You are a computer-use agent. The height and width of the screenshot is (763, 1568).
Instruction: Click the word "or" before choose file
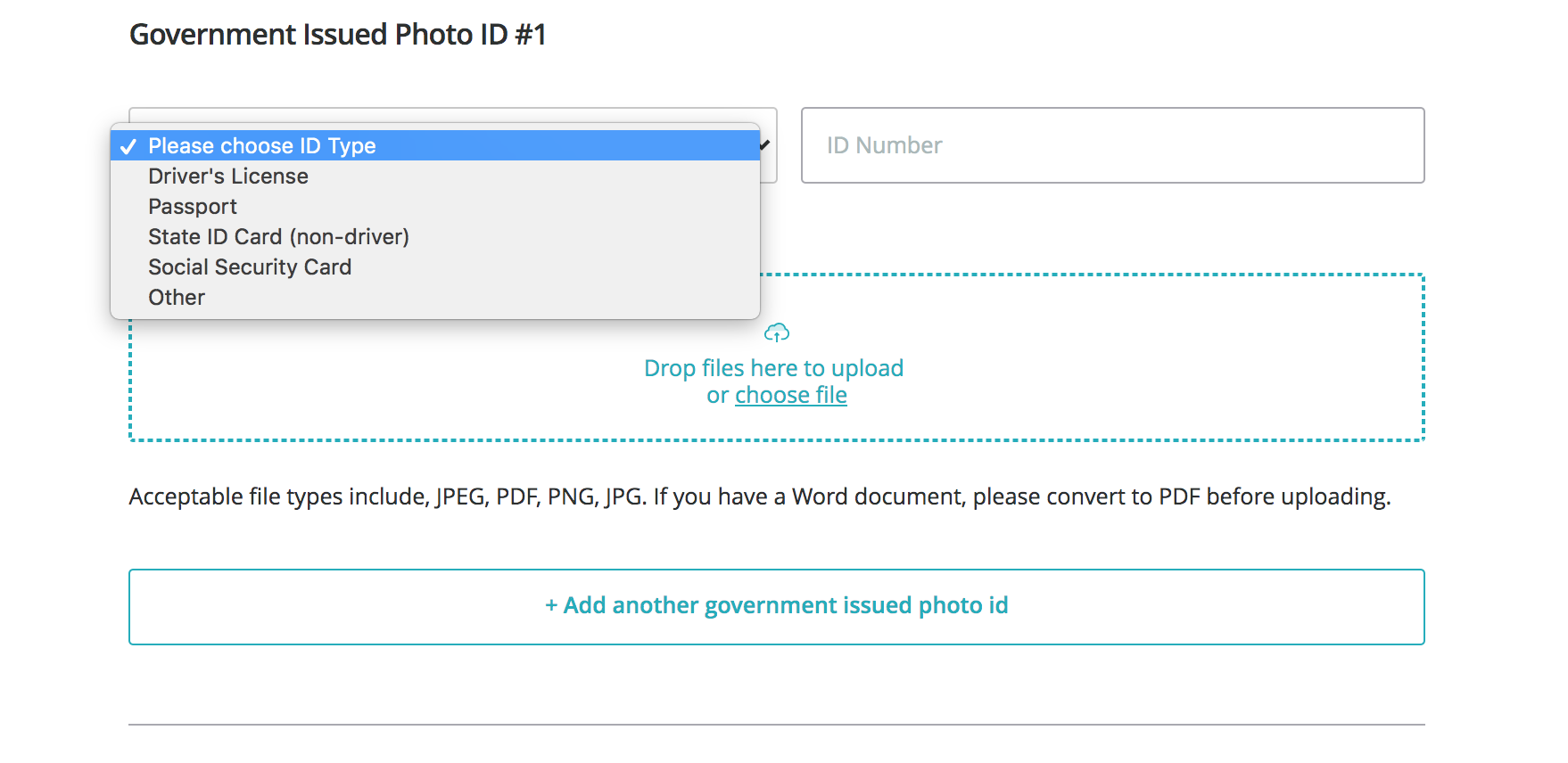pyautogui.click(x=717, y=395)
